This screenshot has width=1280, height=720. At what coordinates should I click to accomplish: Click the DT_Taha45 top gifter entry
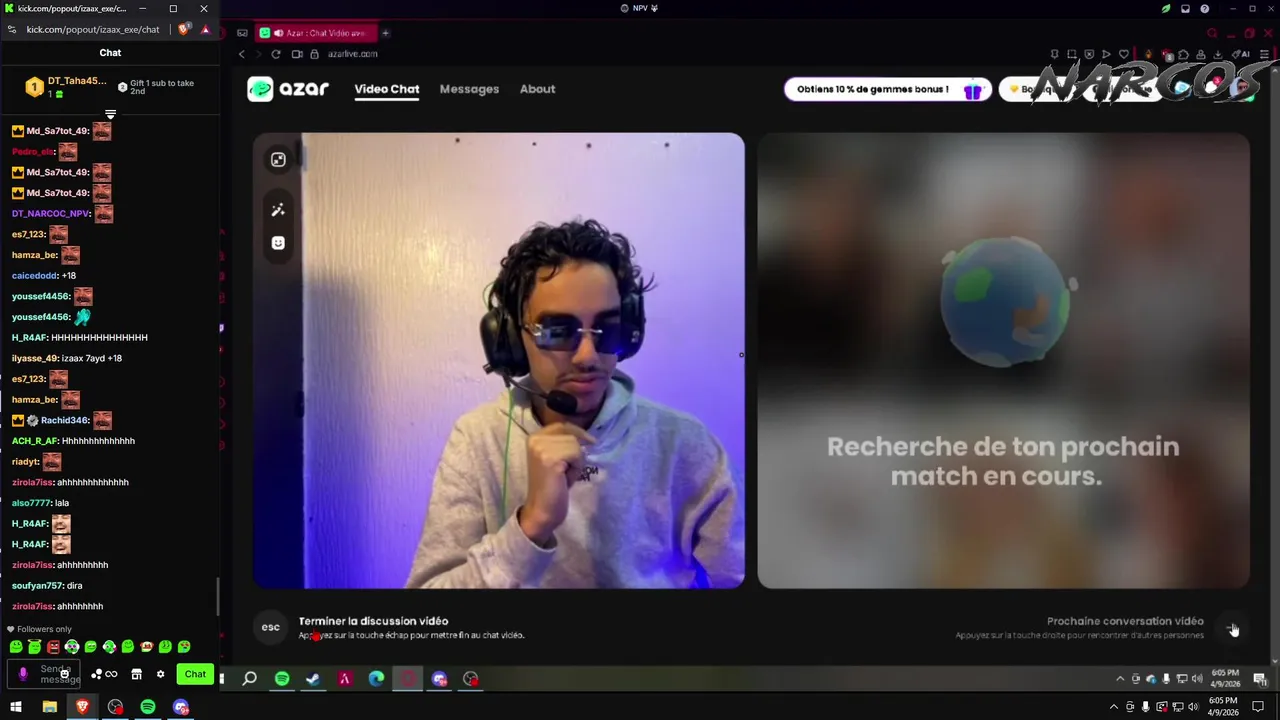click(65, 87)
